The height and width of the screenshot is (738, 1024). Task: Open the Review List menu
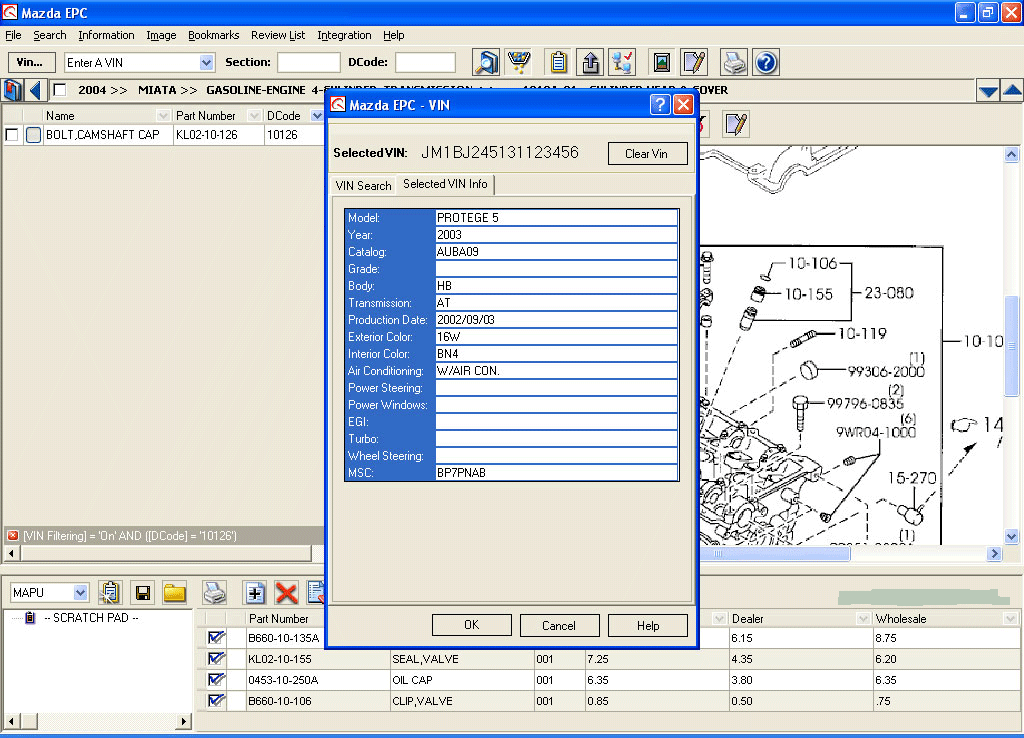point(278,35)
